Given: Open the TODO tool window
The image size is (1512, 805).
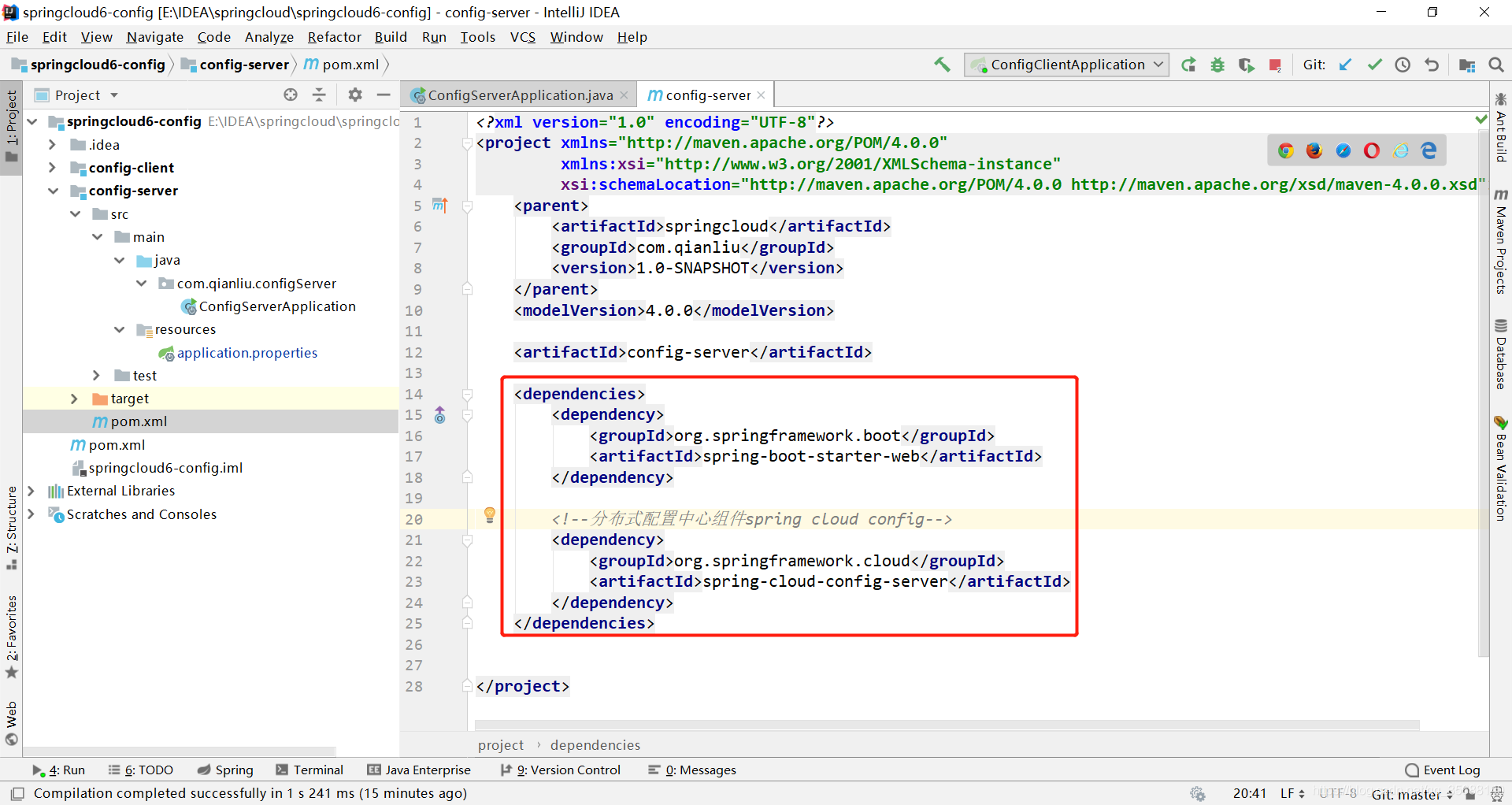Looking at the screenshot, I should point(141,770).
